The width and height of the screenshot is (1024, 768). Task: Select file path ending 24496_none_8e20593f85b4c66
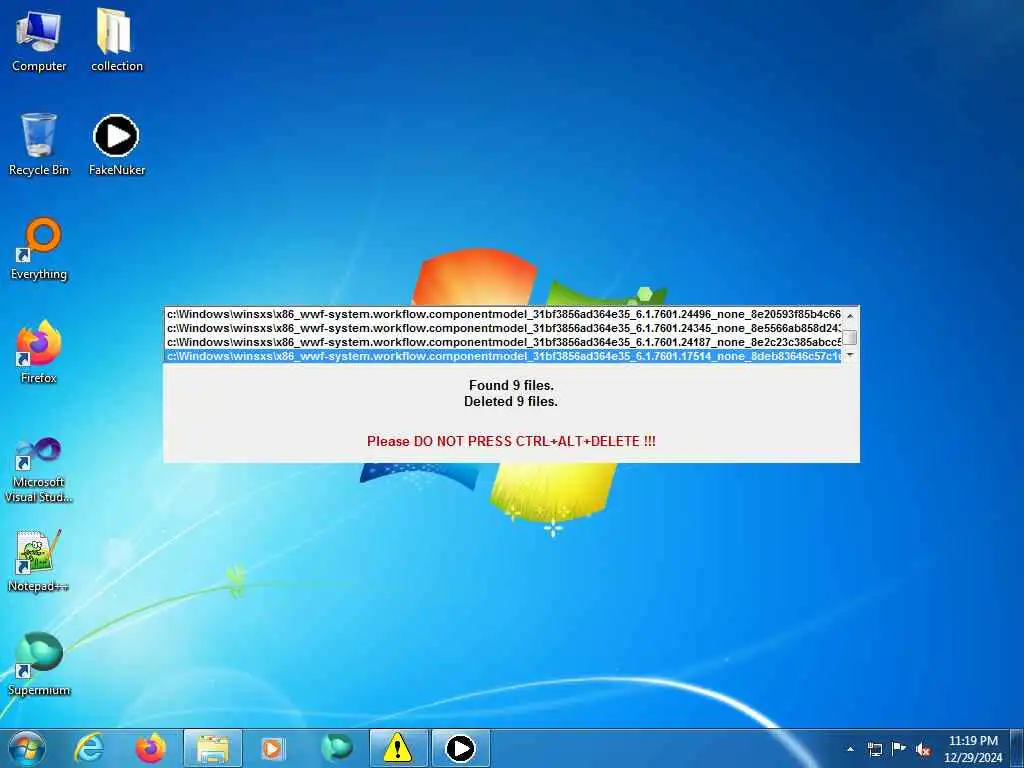(x=503, y=314)
